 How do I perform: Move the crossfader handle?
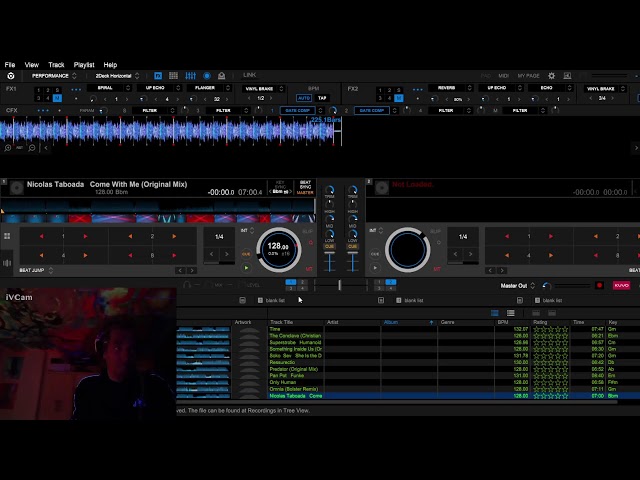339,285
